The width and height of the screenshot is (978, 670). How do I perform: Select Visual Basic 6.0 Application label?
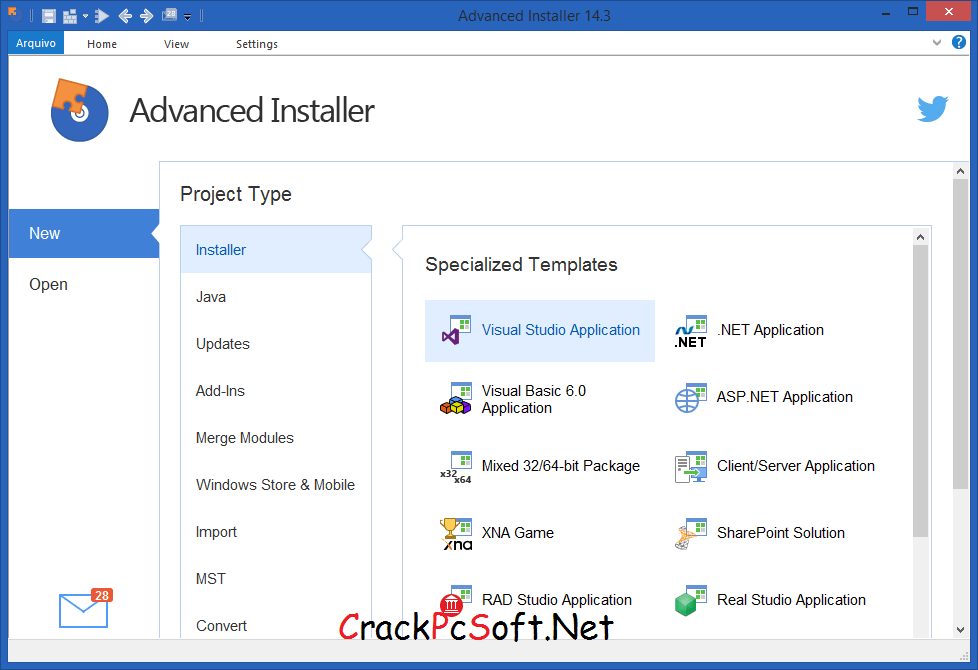tap(534, 399)
